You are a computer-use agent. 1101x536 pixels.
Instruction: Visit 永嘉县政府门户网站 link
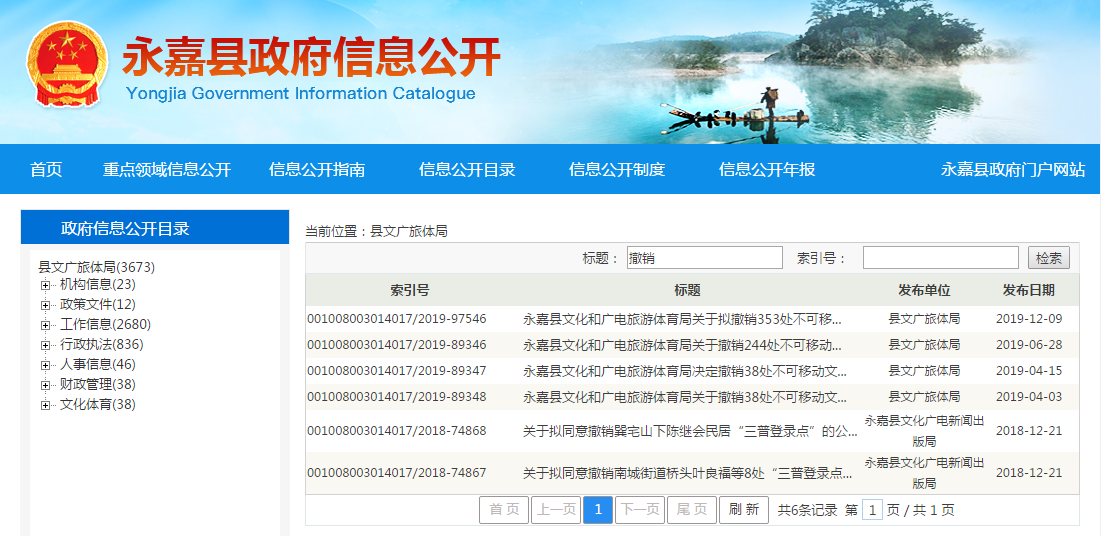point(1012,170)
